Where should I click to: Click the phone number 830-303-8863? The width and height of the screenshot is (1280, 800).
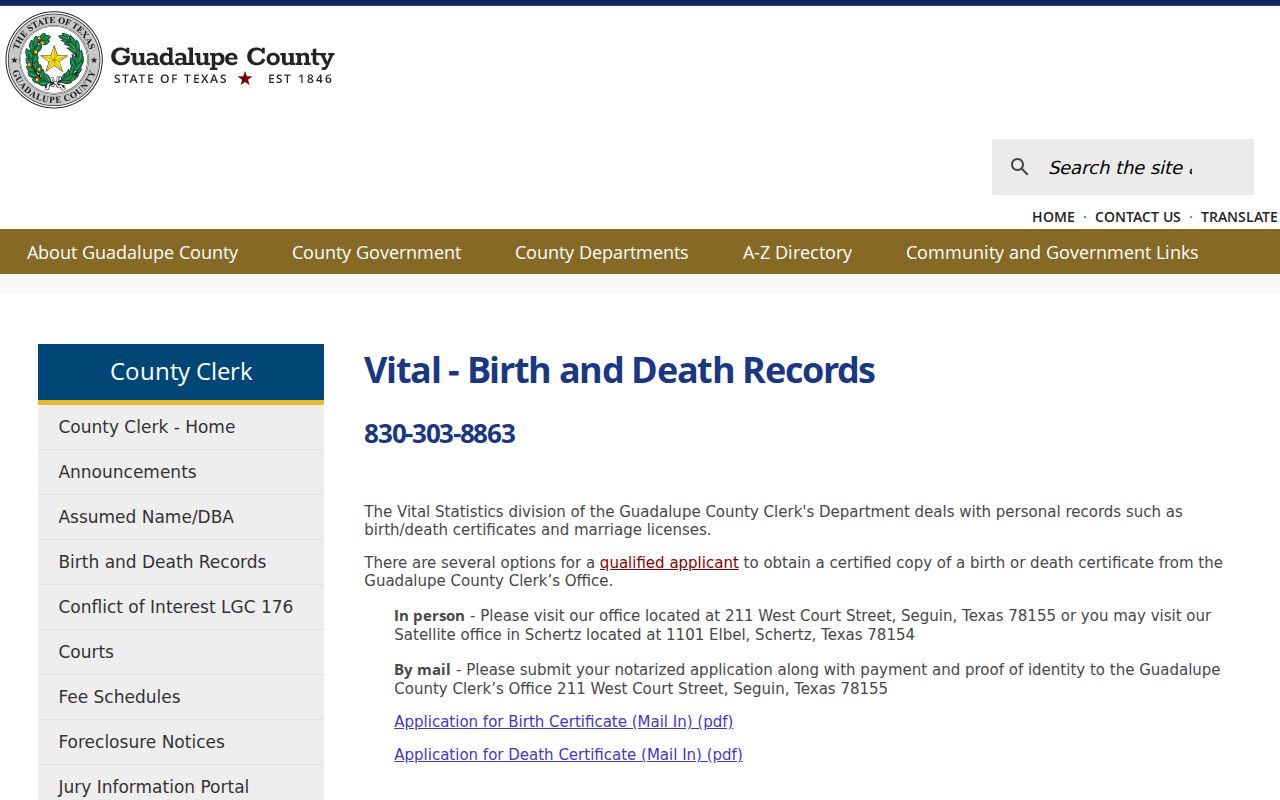click(x=439, y=433)
